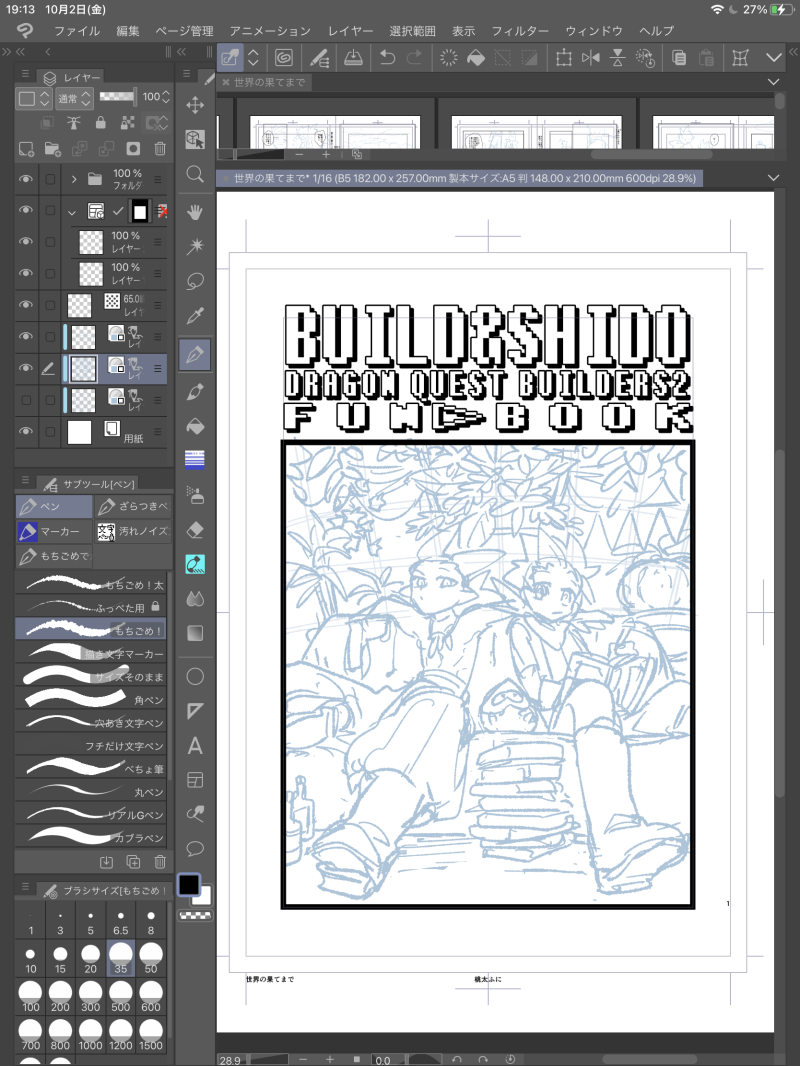
Task: Click the layer opacity slider bar
Action: (x=117, y=97)
